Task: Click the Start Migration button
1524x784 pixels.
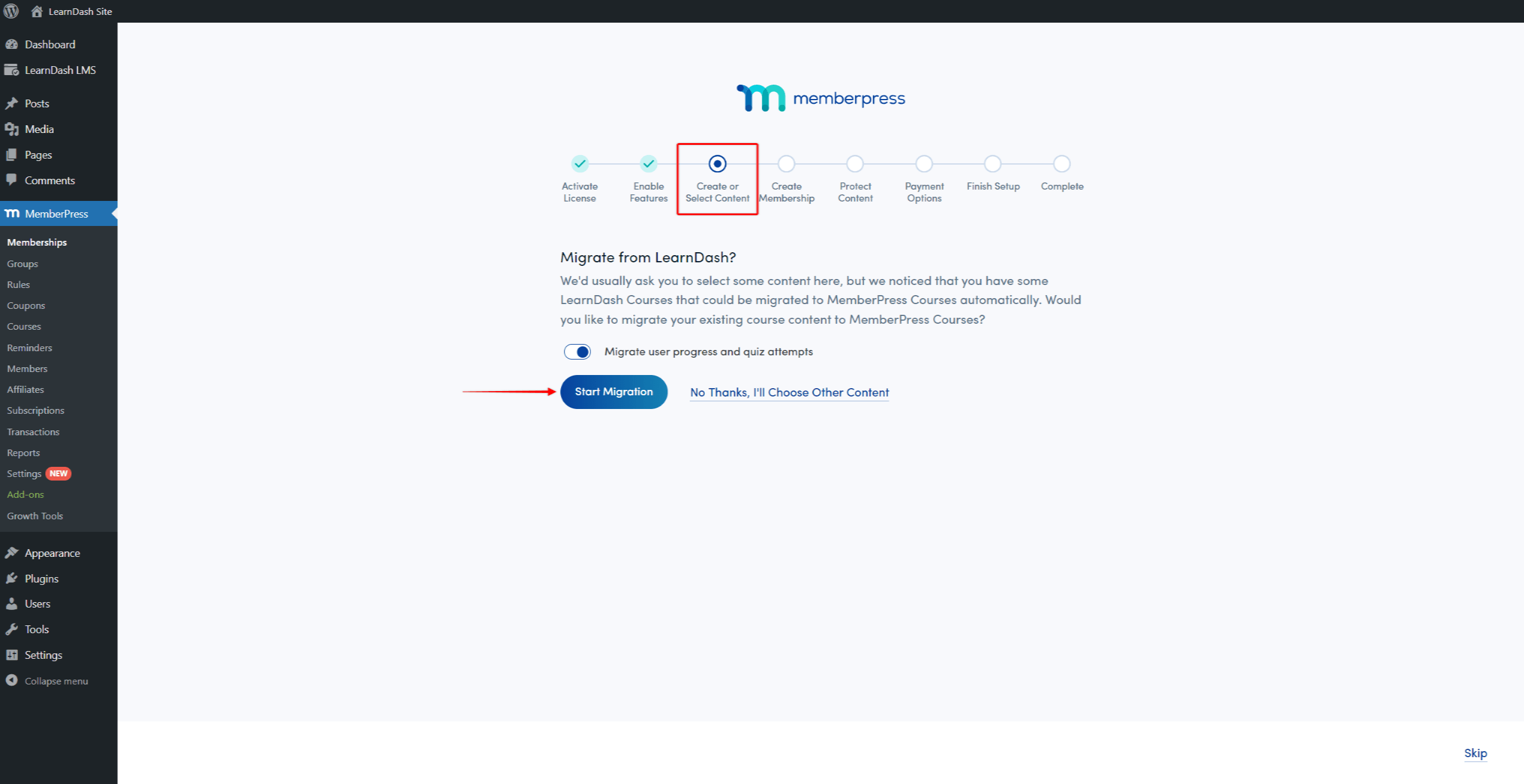Action: 614,391
